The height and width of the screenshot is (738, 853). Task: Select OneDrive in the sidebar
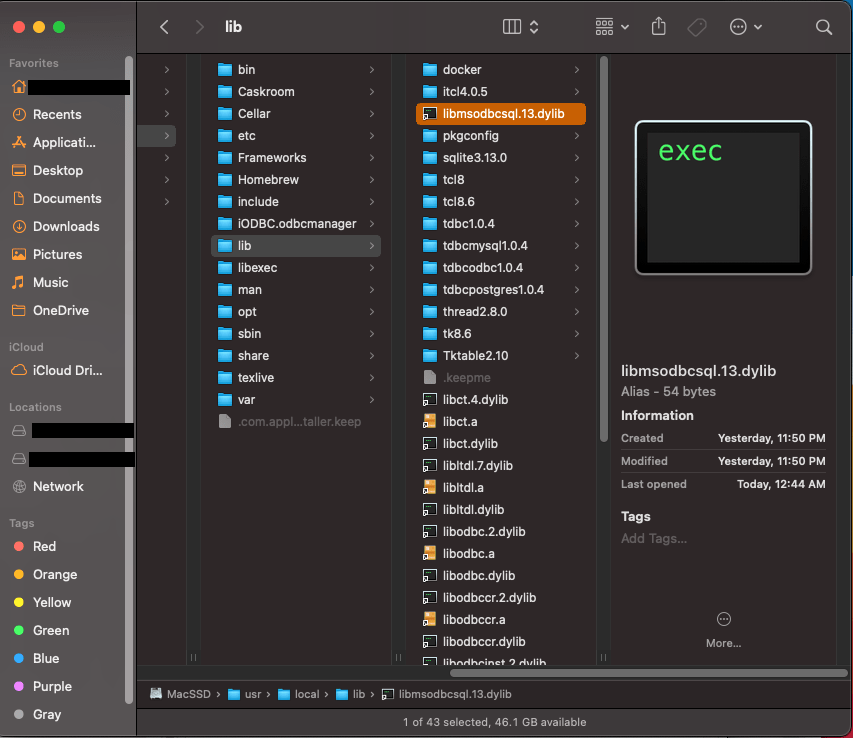pyautogui.click(x=65, y=310)
